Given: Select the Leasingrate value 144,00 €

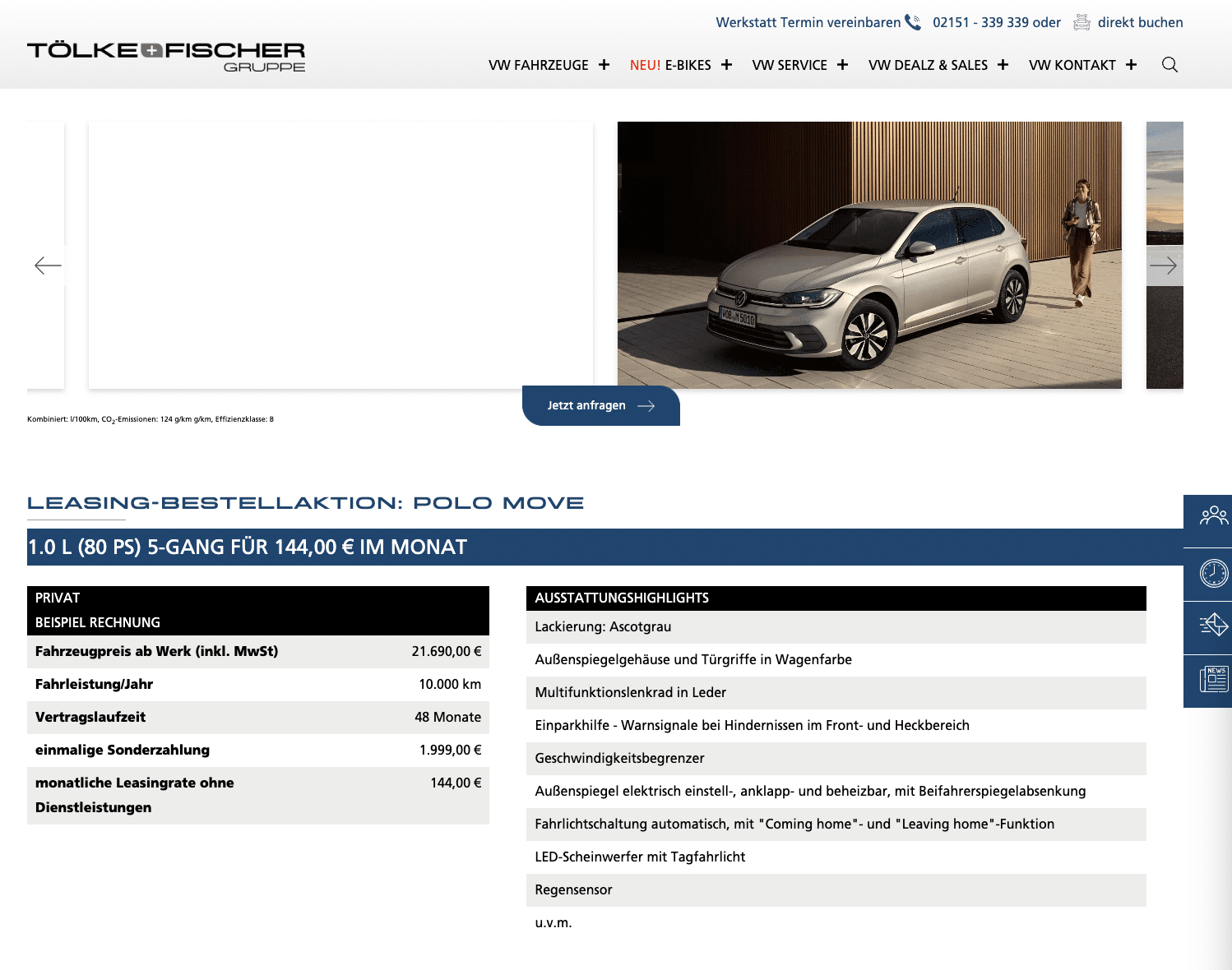Looking at the screenshot, I should [456, 783].
